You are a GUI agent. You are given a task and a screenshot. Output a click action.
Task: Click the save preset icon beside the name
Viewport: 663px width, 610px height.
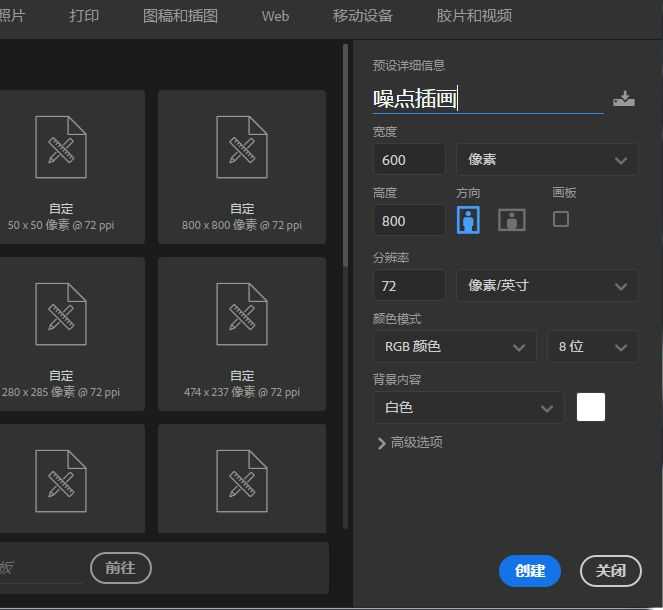pyautogui.click(x=624, y=98)
